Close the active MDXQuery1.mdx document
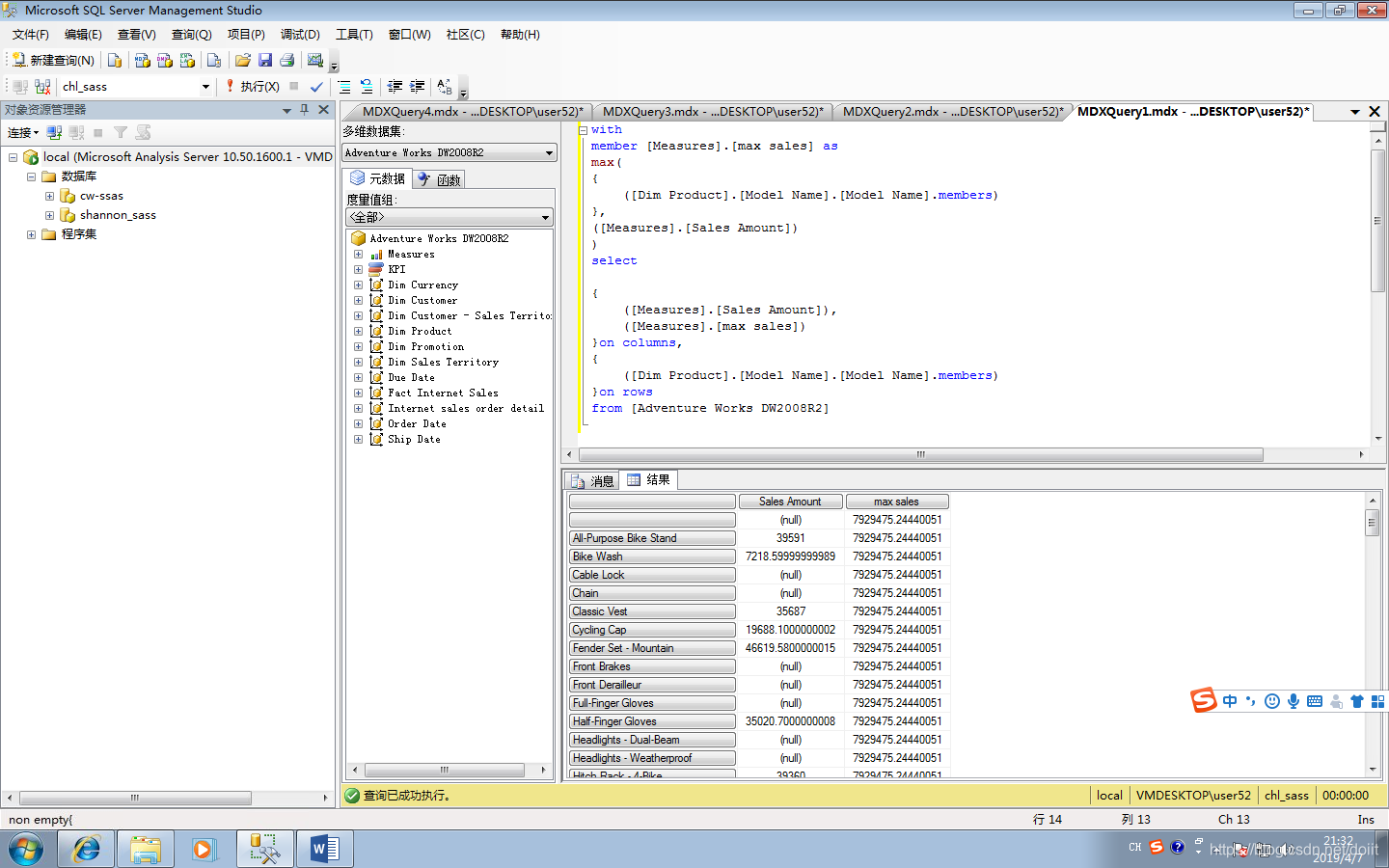Image resolution: width=1389 pixels, height=868 pixels. coord(1375,112)
